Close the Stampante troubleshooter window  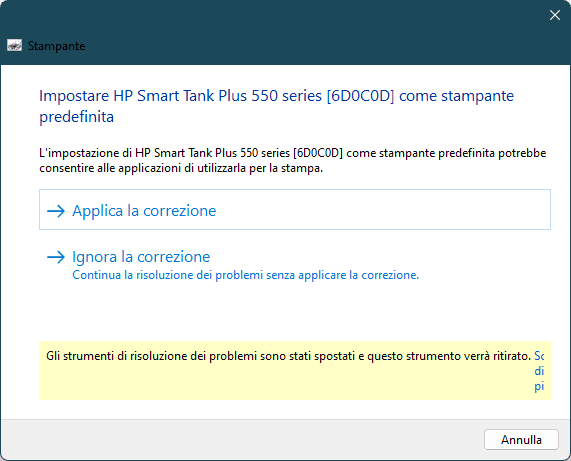[x=555, y=15]
